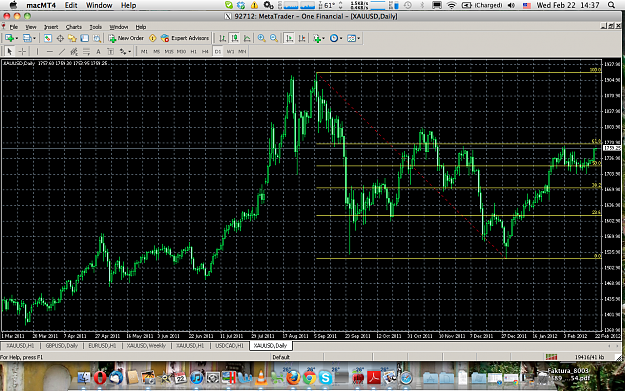Expand the Templates dropdown arrow
This screenshot has width=625, height=391.
(x=358, y=39)
